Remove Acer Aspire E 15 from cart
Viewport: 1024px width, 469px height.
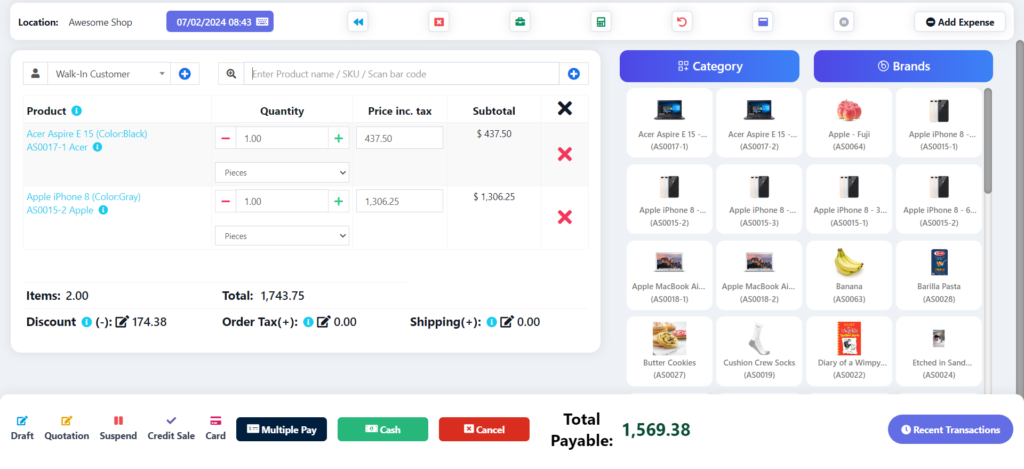(564, 154)
